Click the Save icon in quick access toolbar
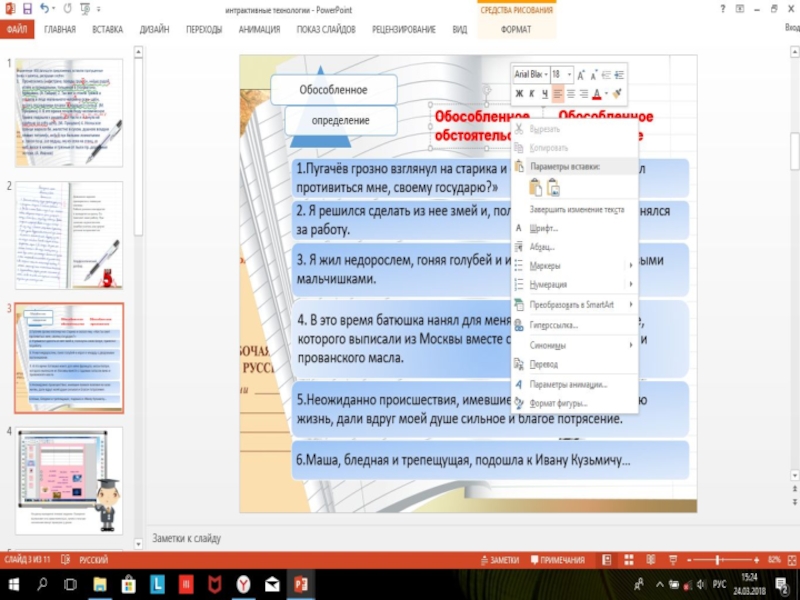800x600 pixels. pos(27,9)
